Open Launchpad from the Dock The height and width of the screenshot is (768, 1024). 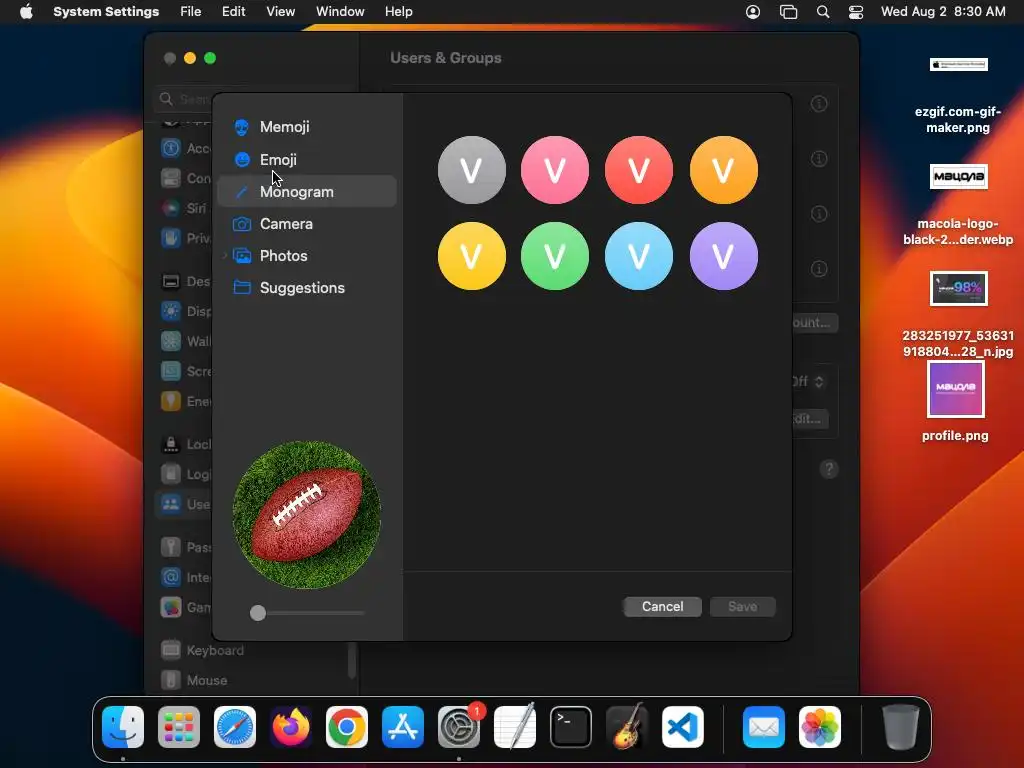(x=179, y=727)
